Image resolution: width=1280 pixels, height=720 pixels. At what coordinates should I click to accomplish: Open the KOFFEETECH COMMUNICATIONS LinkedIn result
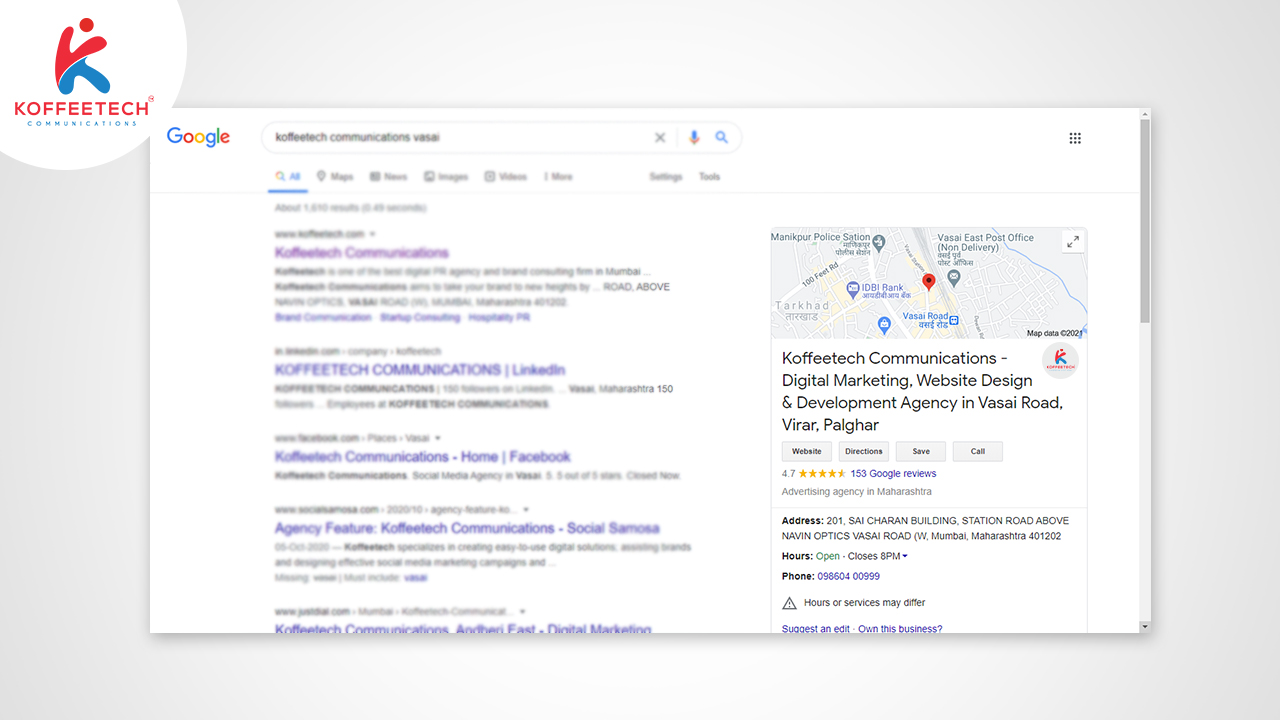(420, 370)
